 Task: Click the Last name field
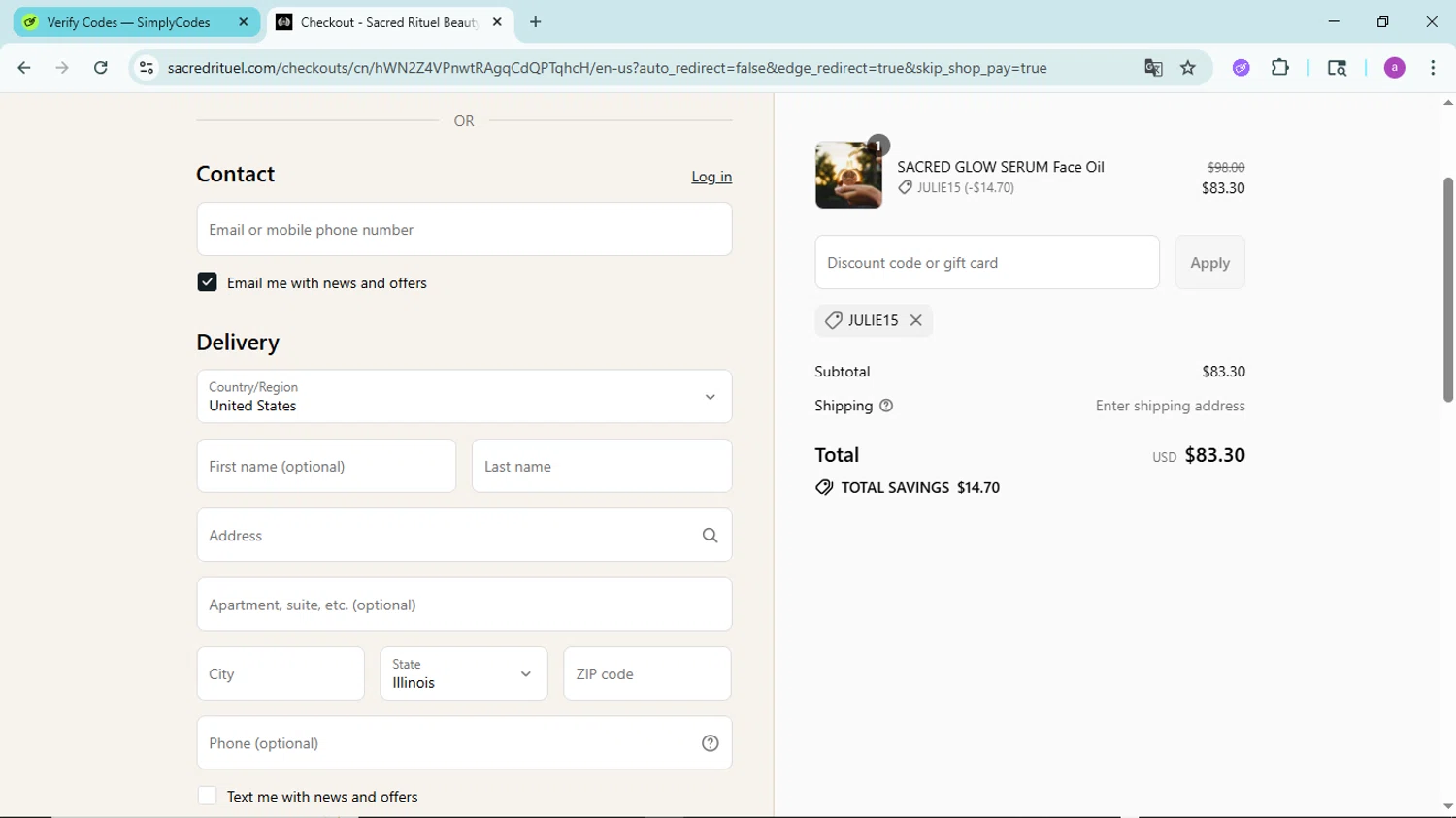(602, 466)
